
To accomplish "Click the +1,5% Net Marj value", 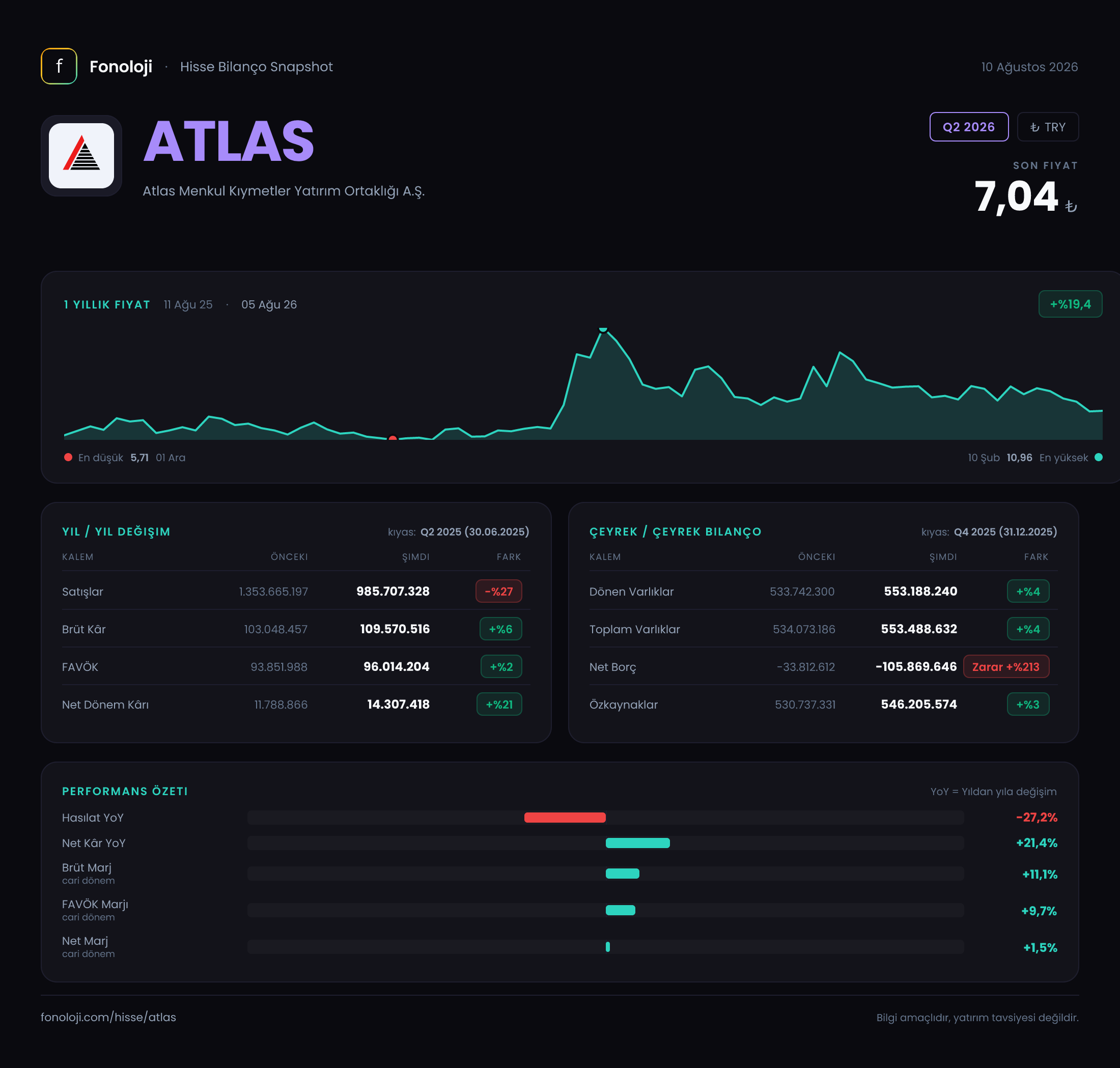I will (x=1040, y=947).
